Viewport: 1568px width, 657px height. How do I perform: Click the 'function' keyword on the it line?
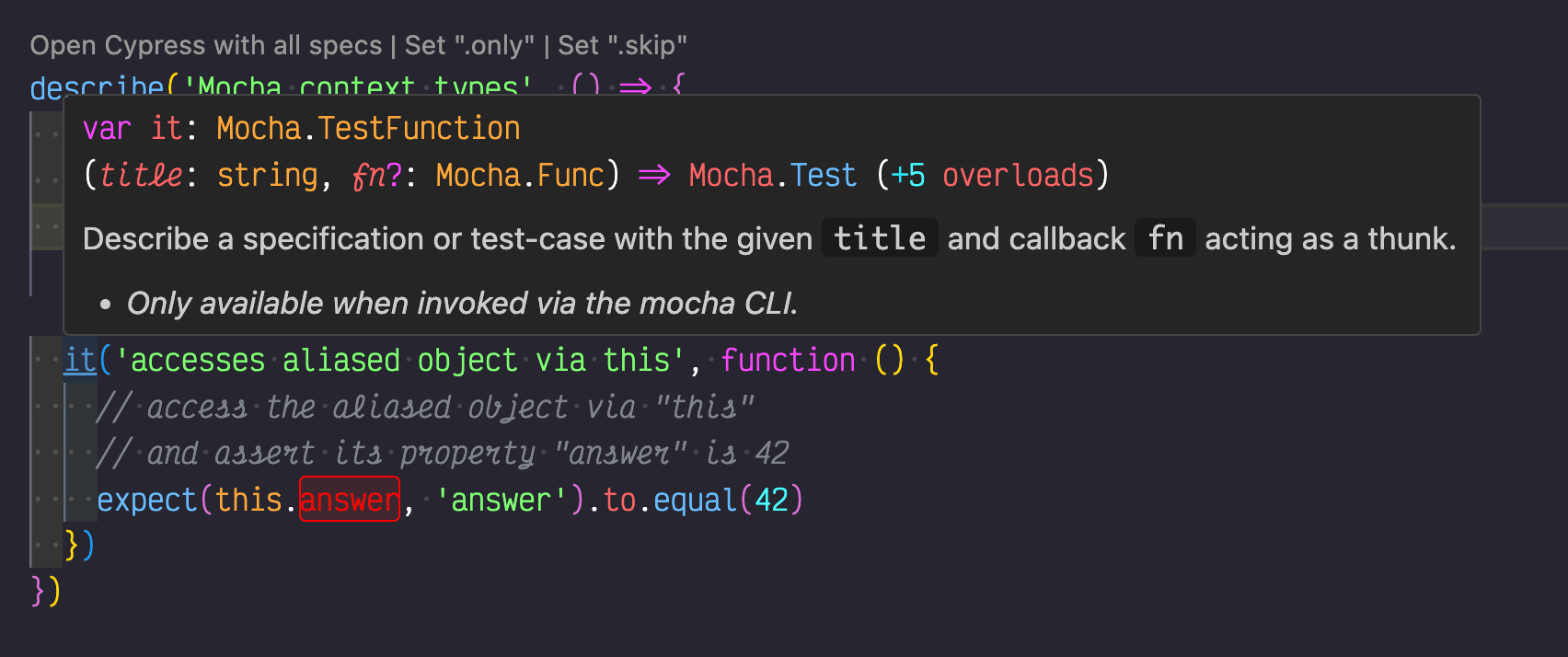click(x=788, y=360)
